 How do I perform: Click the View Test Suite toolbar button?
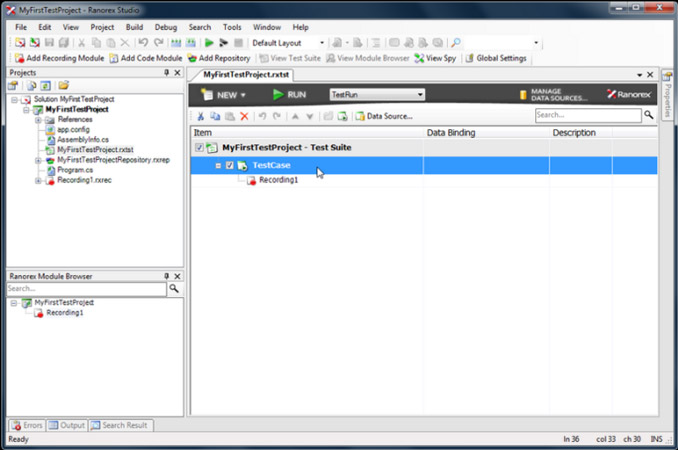[290, 58]
